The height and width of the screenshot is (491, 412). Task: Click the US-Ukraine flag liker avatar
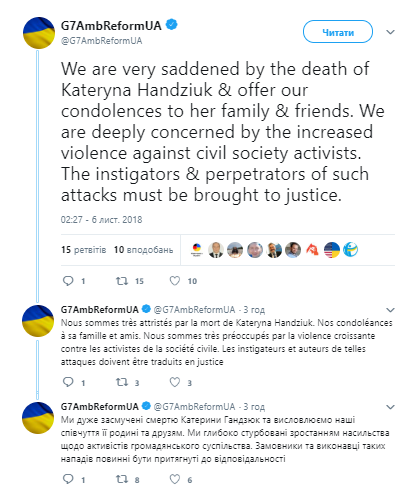click(x=332, y=250)
